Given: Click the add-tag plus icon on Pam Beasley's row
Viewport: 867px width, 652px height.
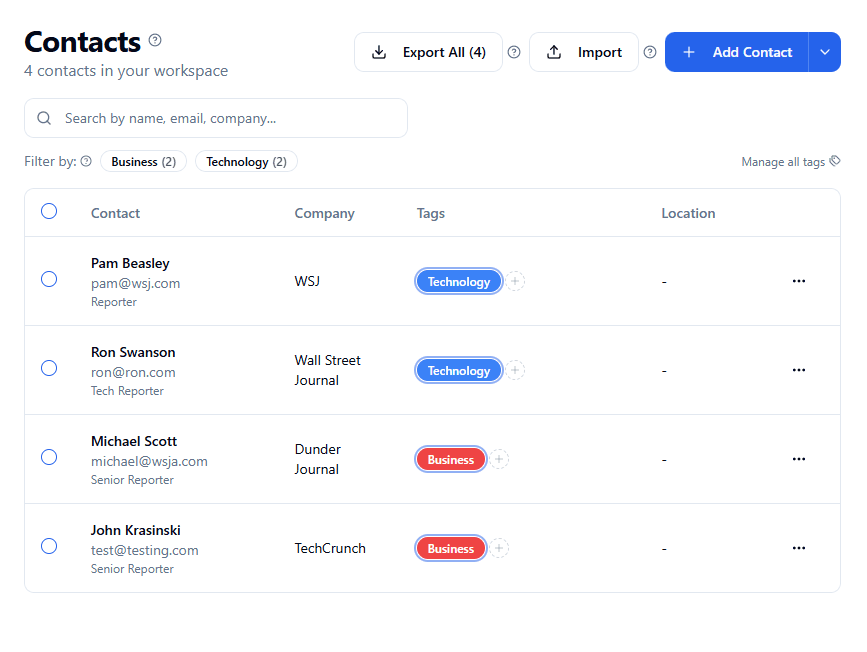Looking at the screenshot, I should (515, 281).
